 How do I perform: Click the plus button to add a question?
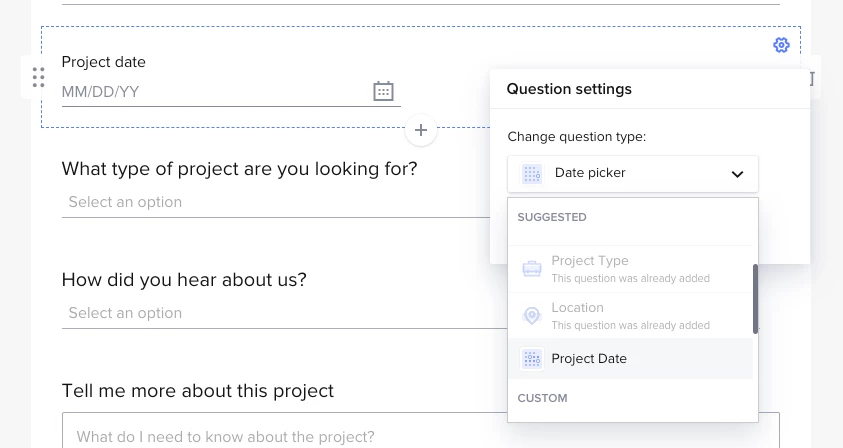(421, 130)
